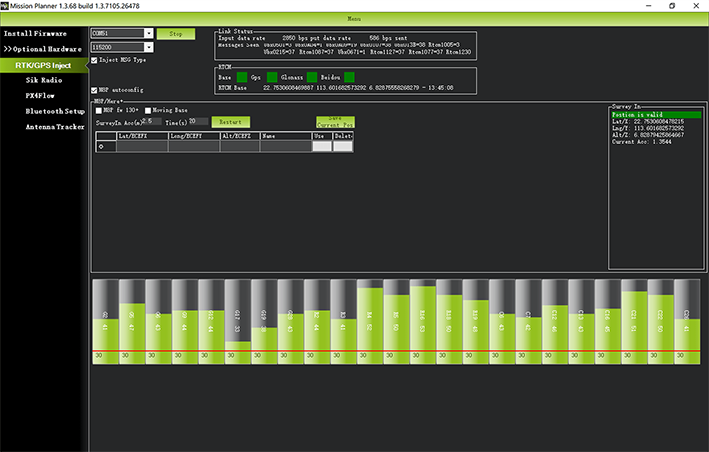This screenshot has height=452, width=709.
Task: Open the 115200 baud rate dropdown
Action: point(149,47)
